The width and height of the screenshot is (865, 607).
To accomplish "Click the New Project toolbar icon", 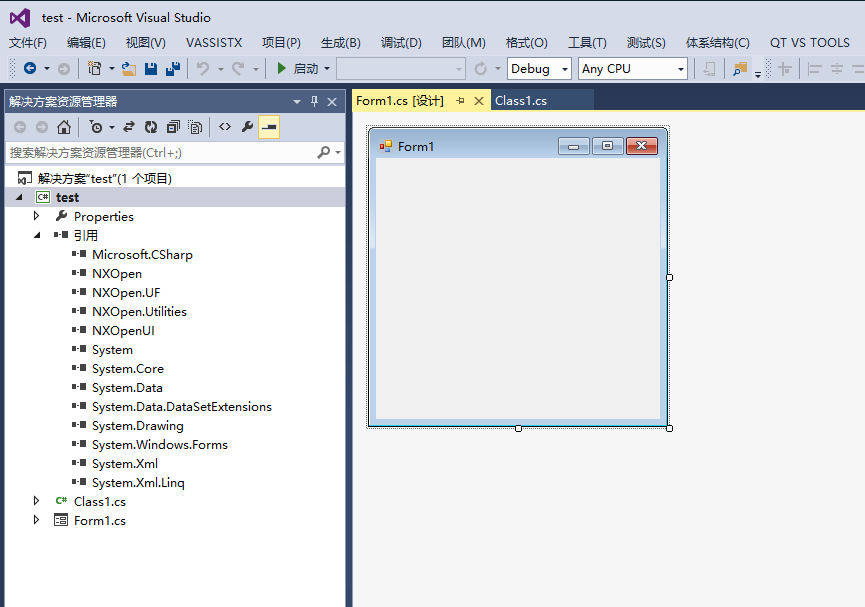I will click(x=95, y=68).
